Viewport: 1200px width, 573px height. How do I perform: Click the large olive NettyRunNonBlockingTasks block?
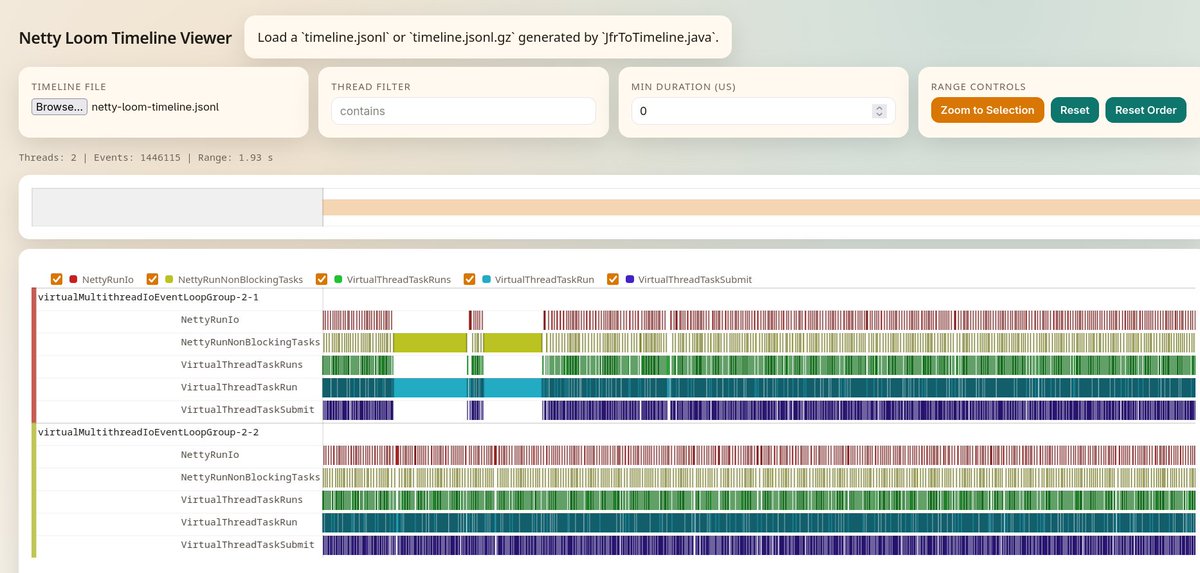tap(430, 342)
